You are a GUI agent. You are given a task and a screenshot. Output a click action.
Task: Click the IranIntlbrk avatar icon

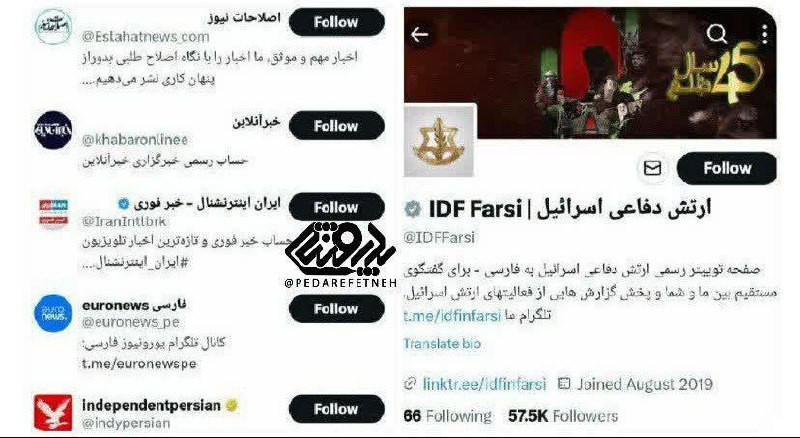point(53,213)
